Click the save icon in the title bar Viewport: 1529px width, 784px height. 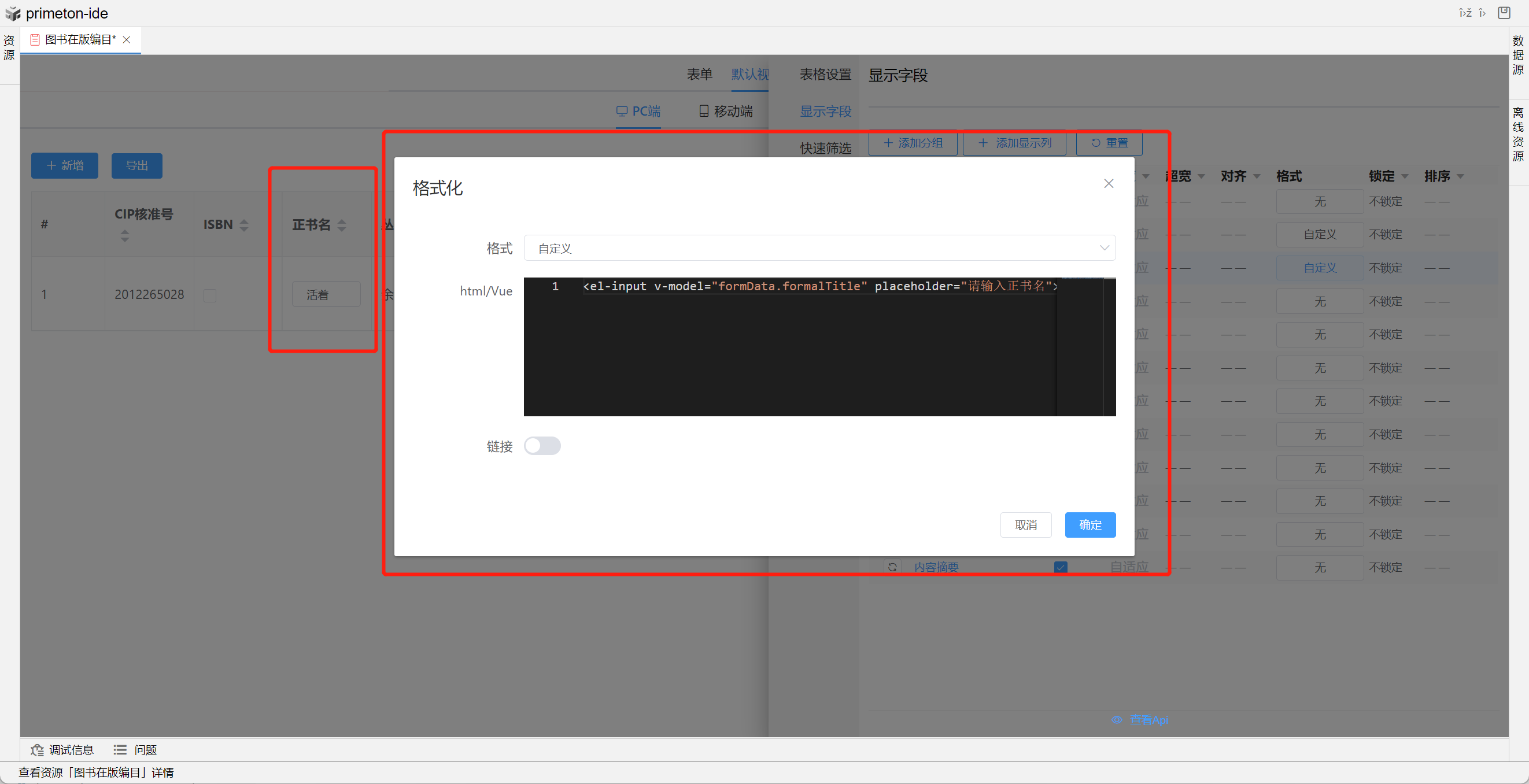[x=1504, y=13]
